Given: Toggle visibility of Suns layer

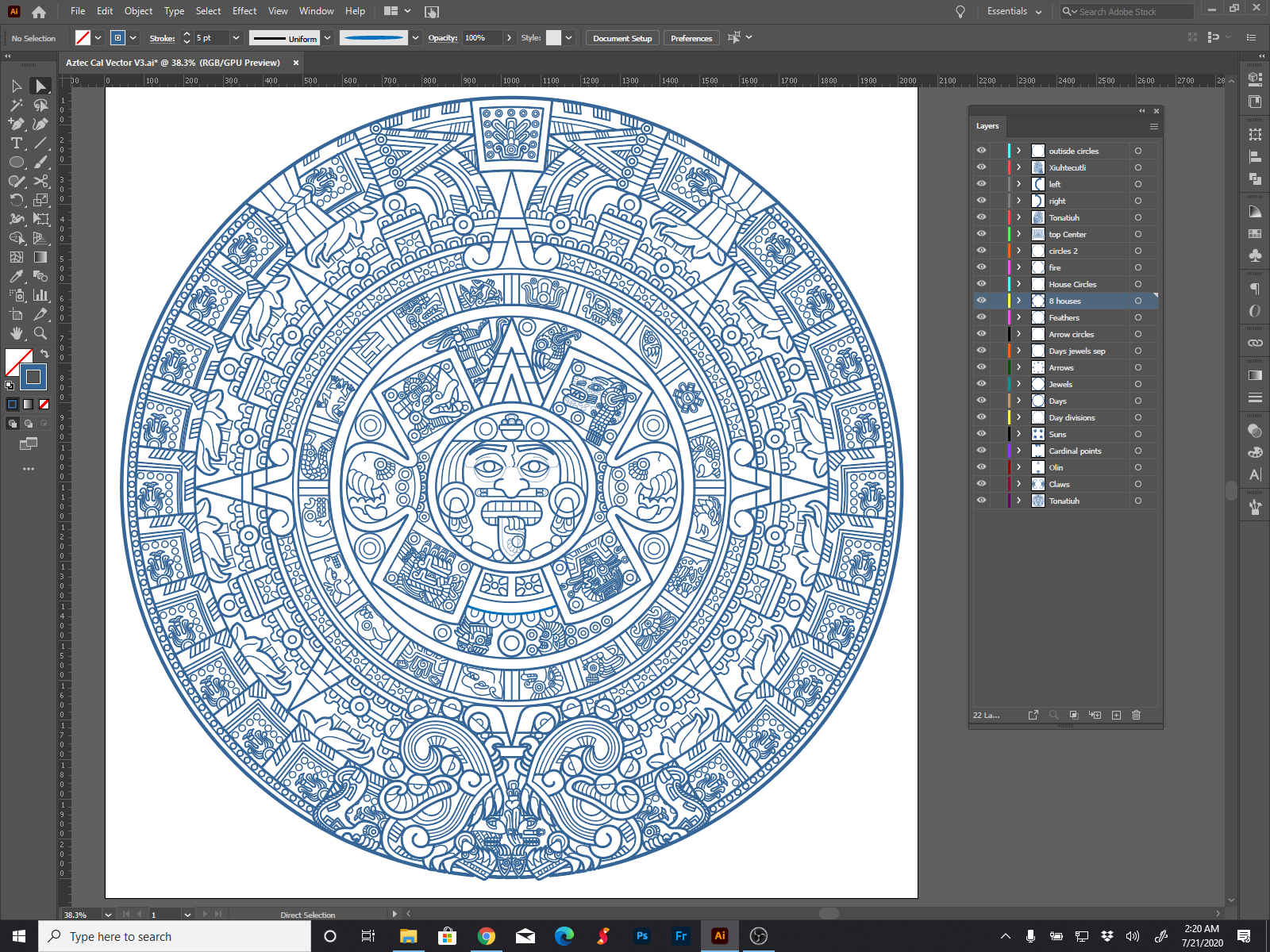Looking at the screenshot, I should [982, 434].
